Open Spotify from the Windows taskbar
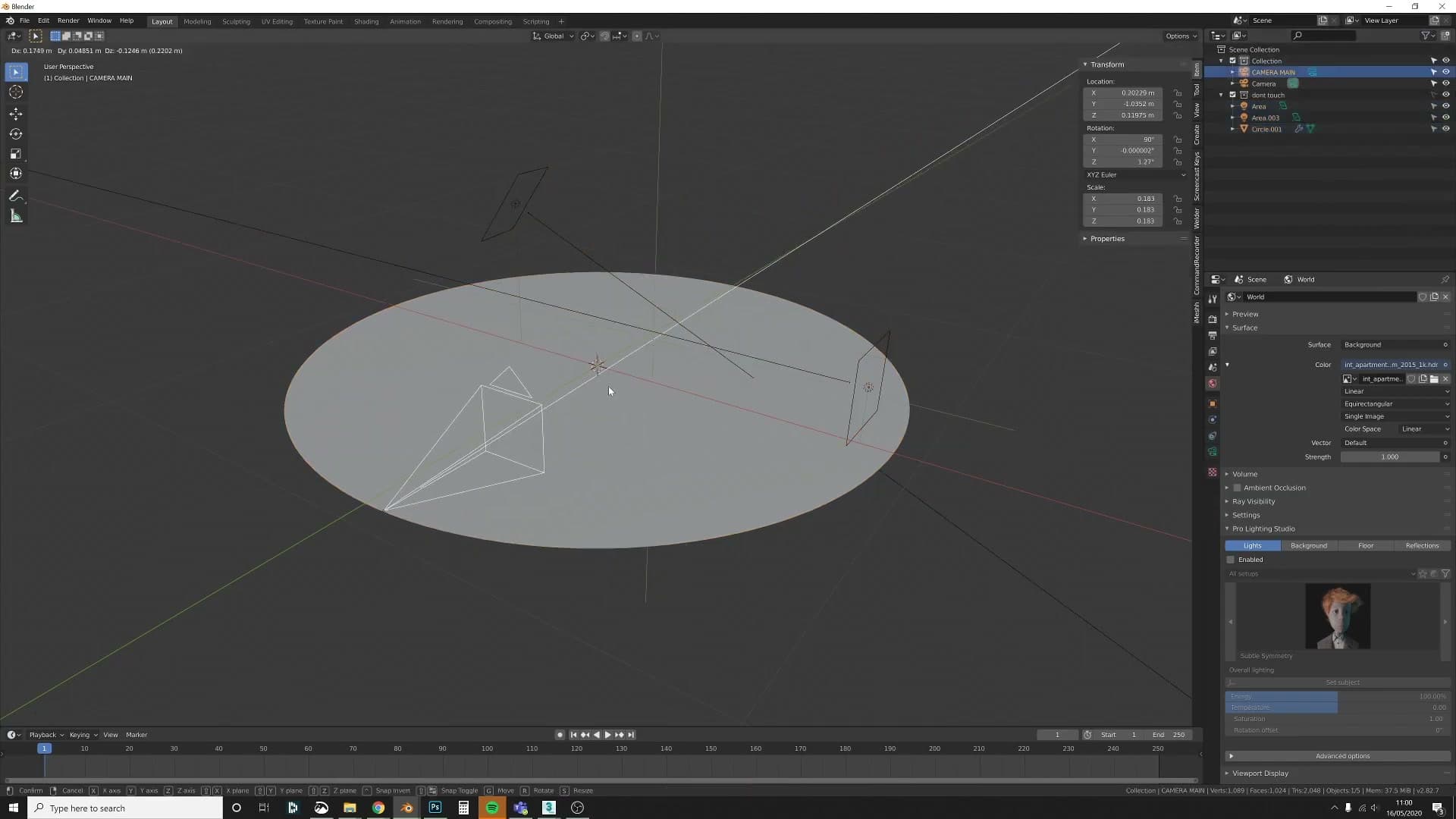This screenshot has width=1456, height=819. [492, 808]
